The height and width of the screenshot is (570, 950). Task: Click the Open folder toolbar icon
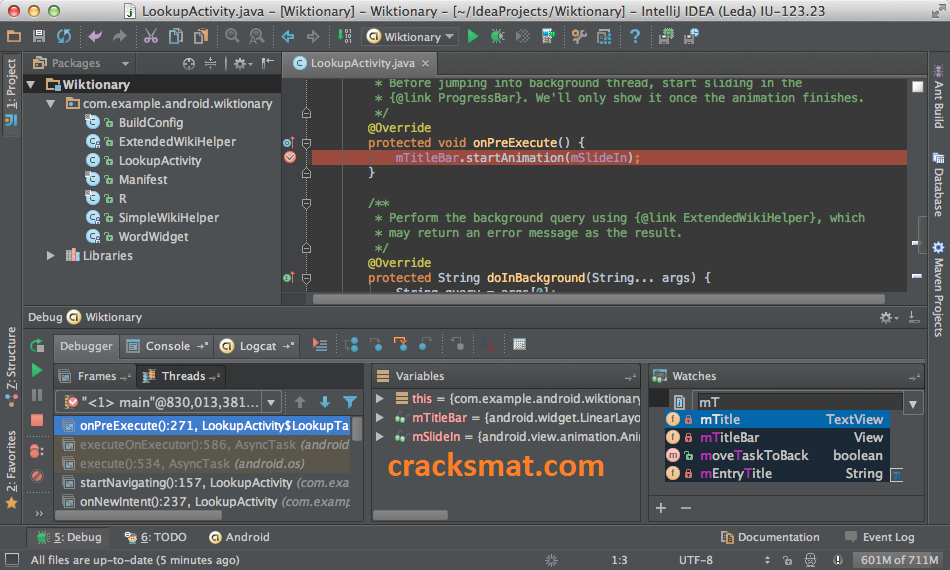[13, 36]
